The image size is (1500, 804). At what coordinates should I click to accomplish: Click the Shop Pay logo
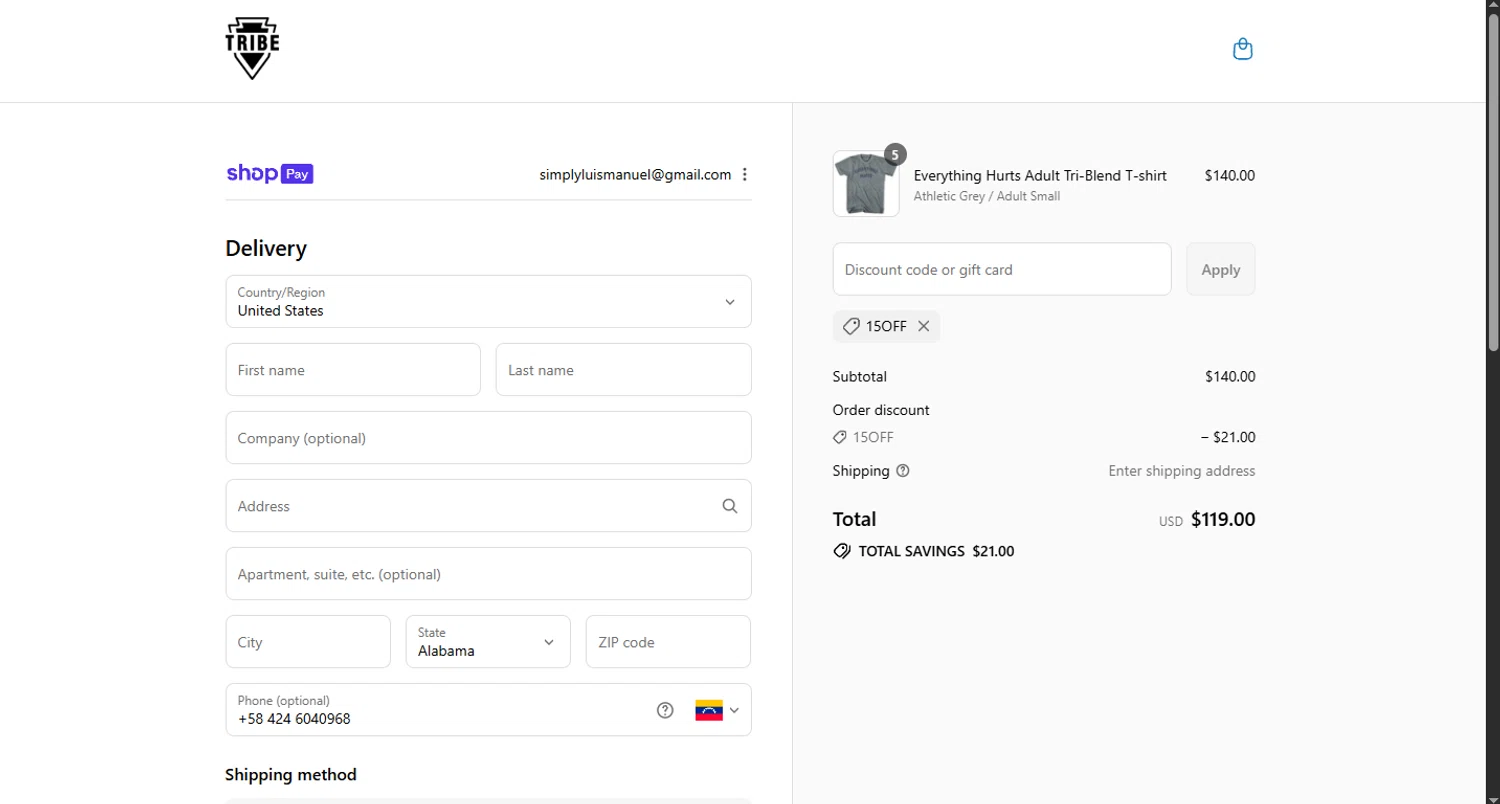(270, 174)
